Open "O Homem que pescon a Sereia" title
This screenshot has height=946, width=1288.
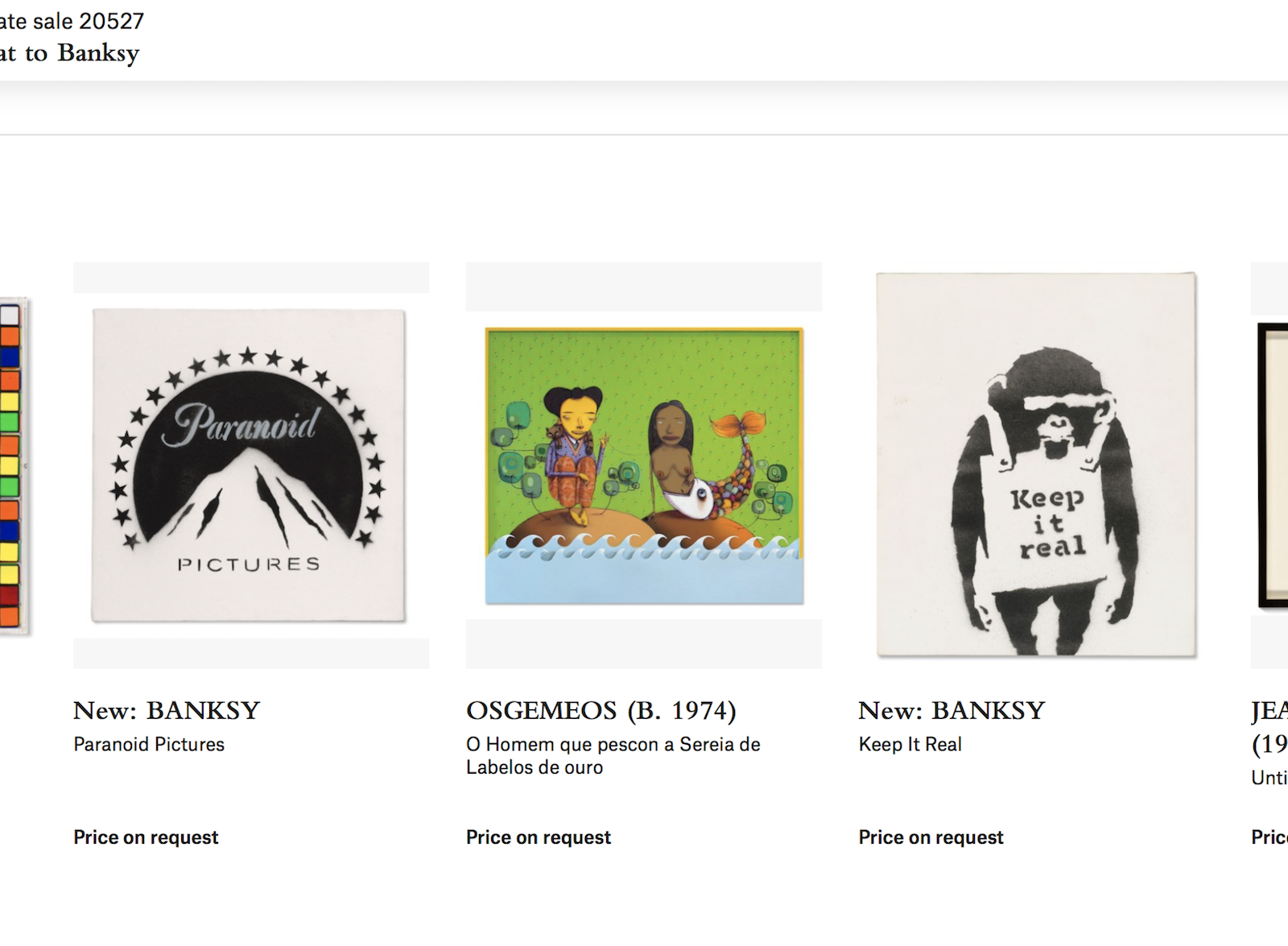point(613,756)
